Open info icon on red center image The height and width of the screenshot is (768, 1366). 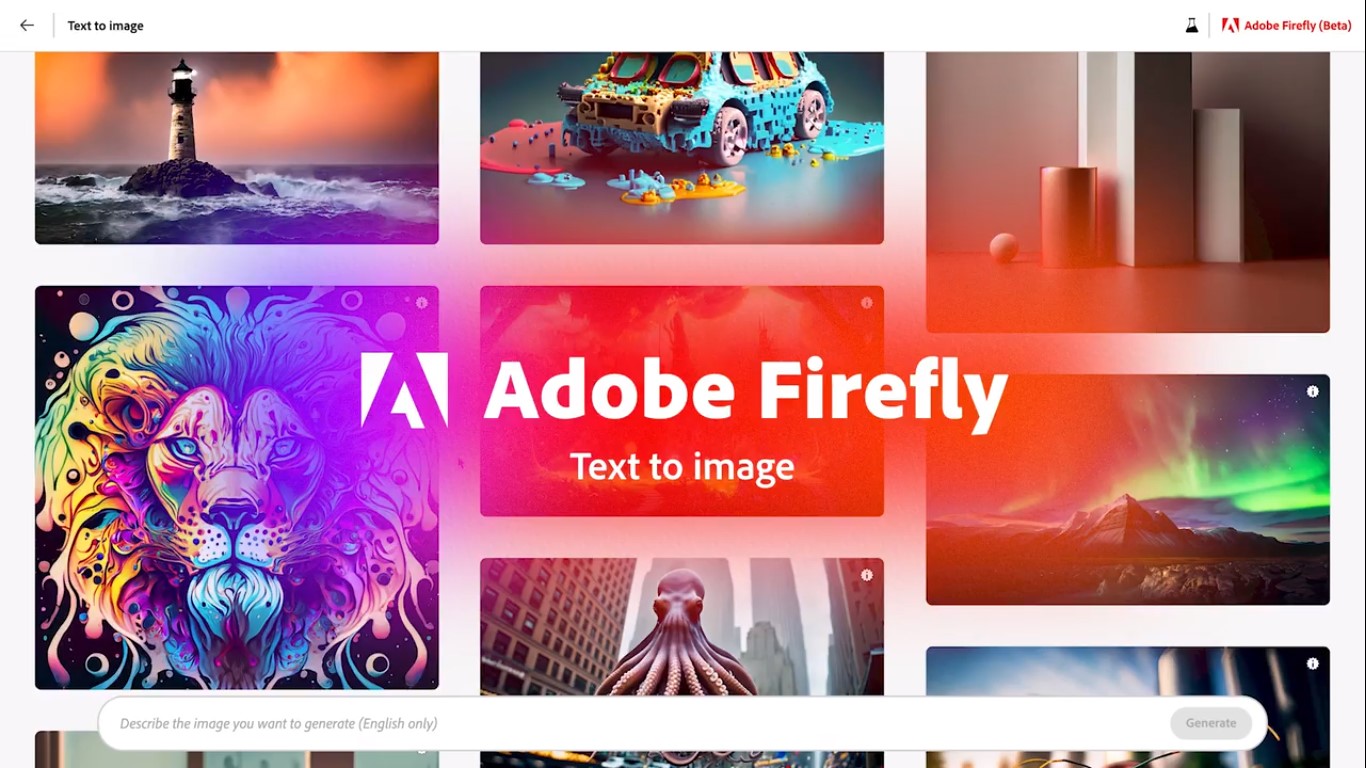[x=866, y=303]
